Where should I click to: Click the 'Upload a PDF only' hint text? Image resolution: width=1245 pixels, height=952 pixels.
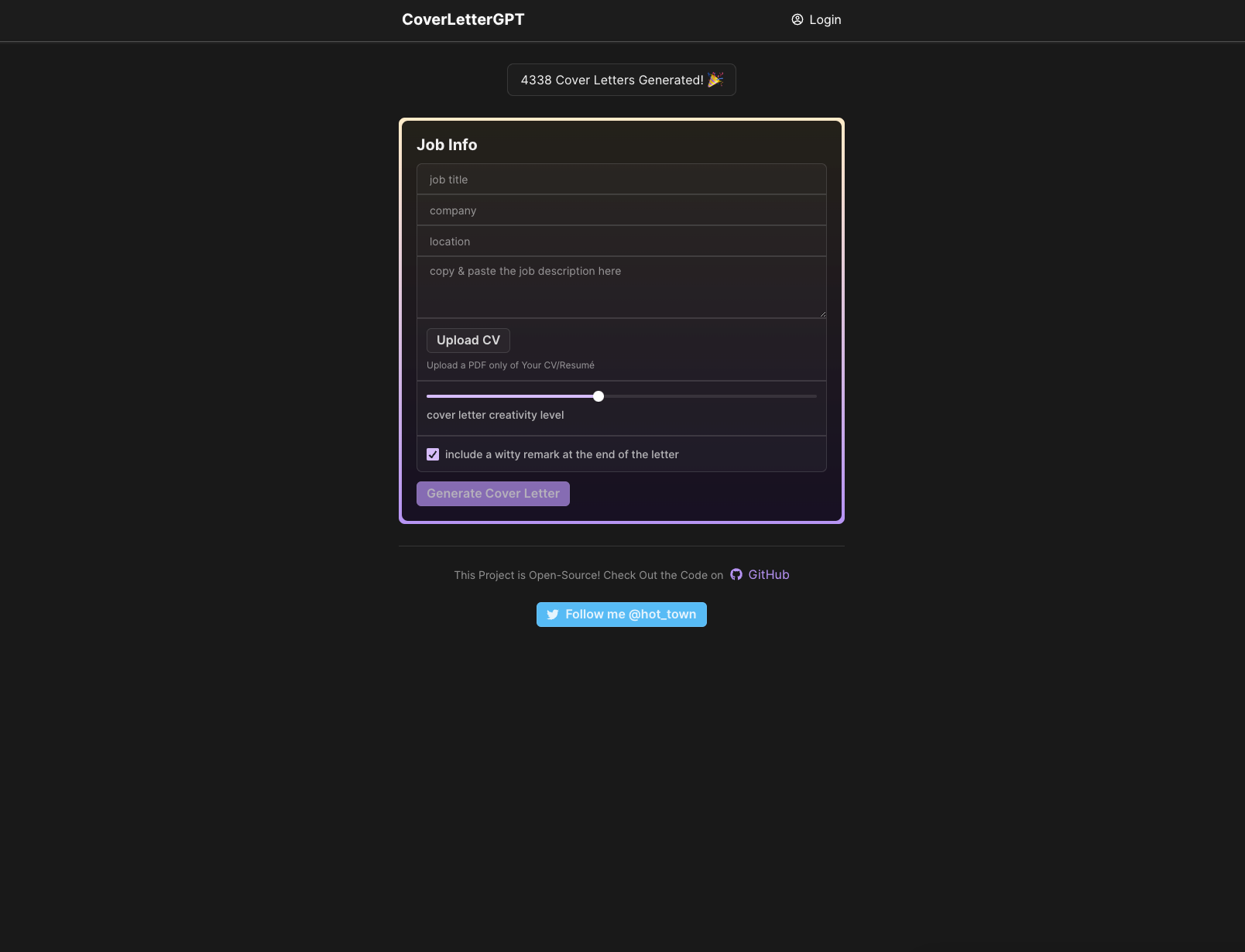pos(510,365)
